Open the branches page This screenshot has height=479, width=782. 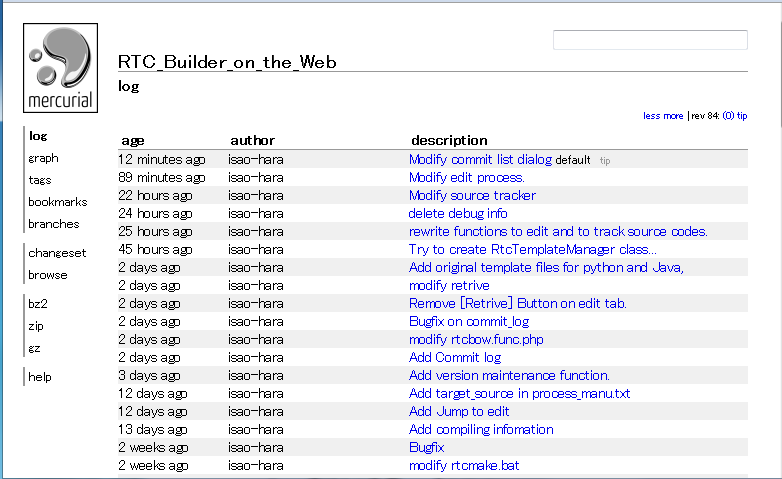pos(54,224)
